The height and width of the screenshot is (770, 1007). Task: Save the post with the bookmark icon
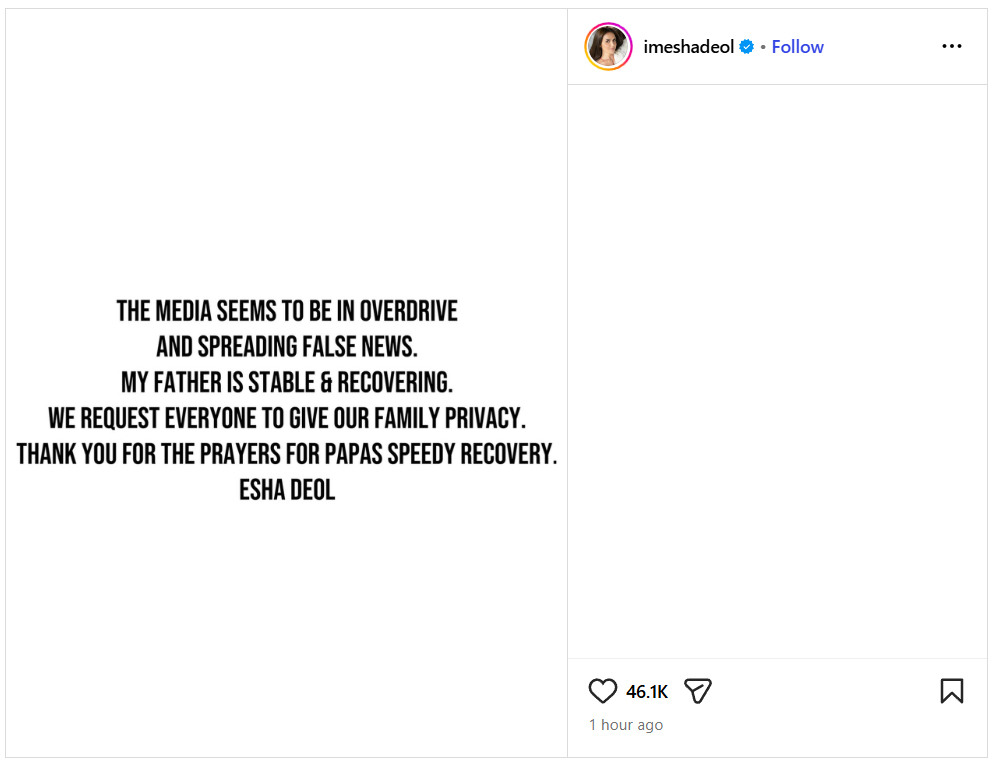[951, 691]
